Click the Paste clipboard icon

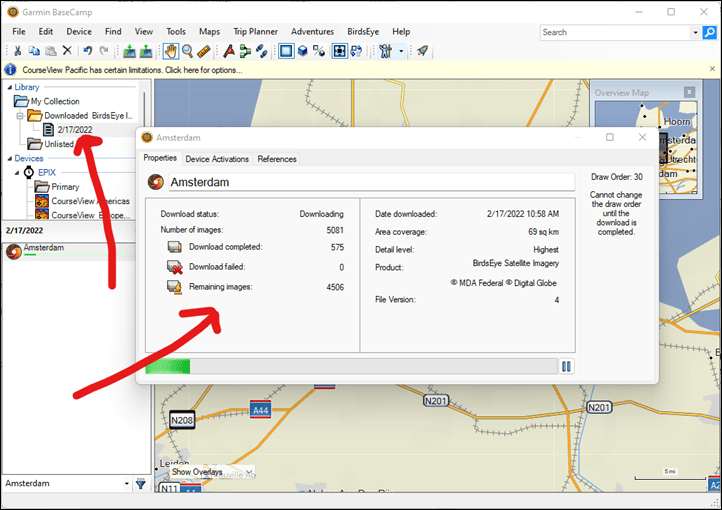coord(51,51)
